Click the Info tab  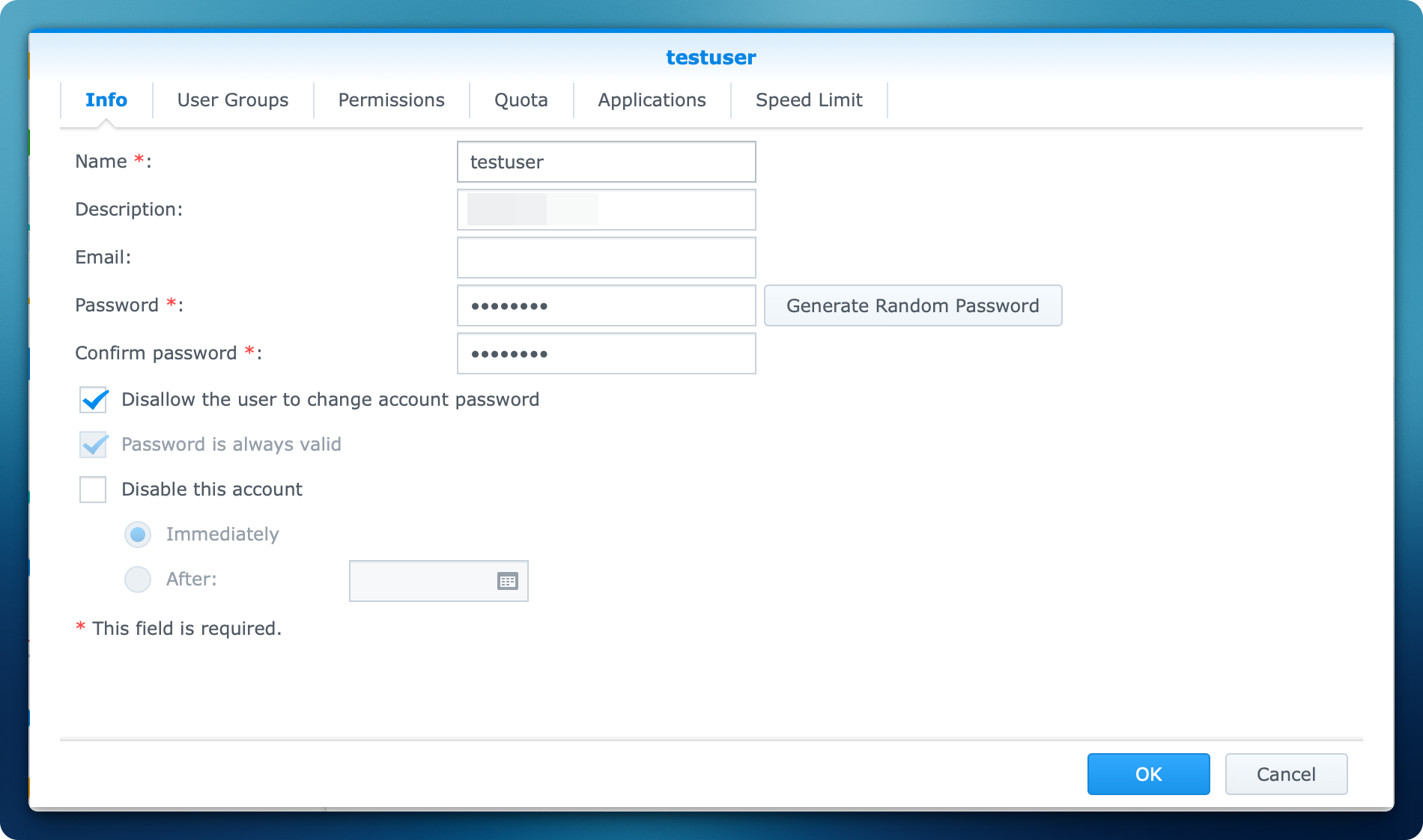[106, 100]
